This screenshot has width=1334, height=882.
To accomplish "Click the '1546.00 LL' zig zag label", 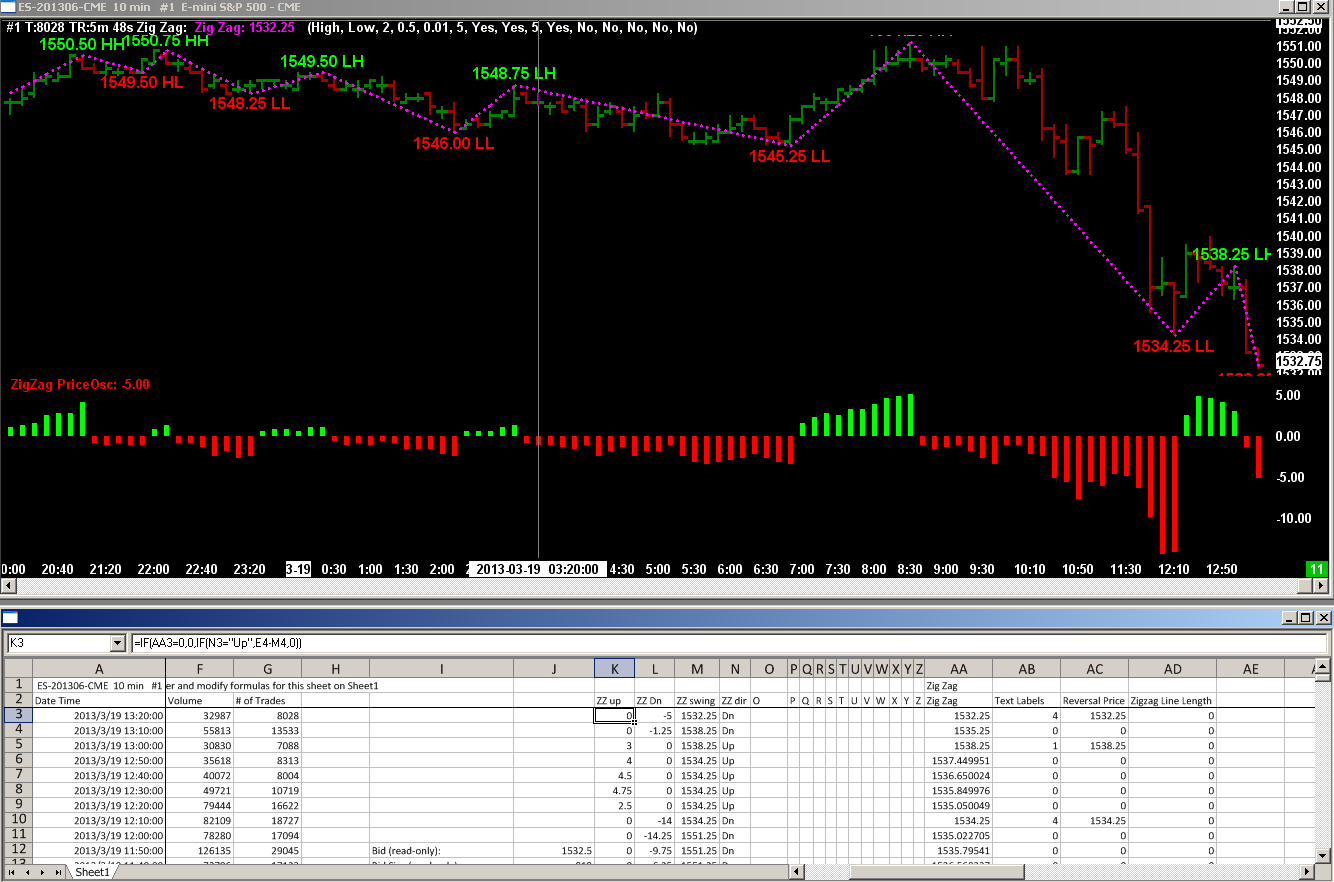I will (x=454, y=143).
